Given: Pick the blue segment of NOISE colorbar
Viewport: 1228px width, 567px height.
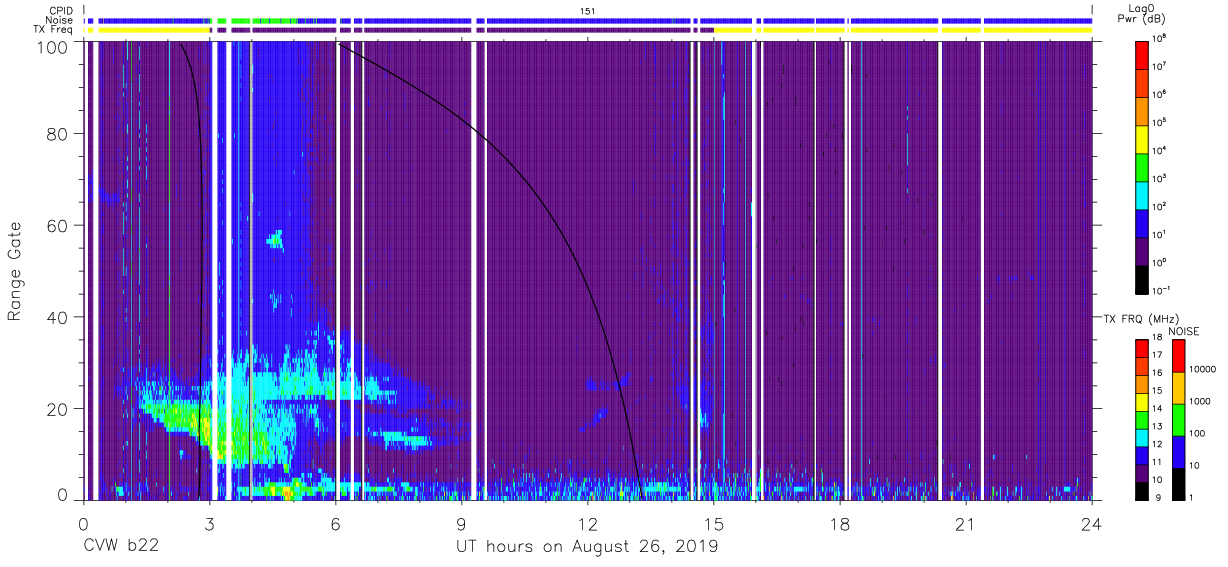Looking at the screenshot, I should 1178,451.
